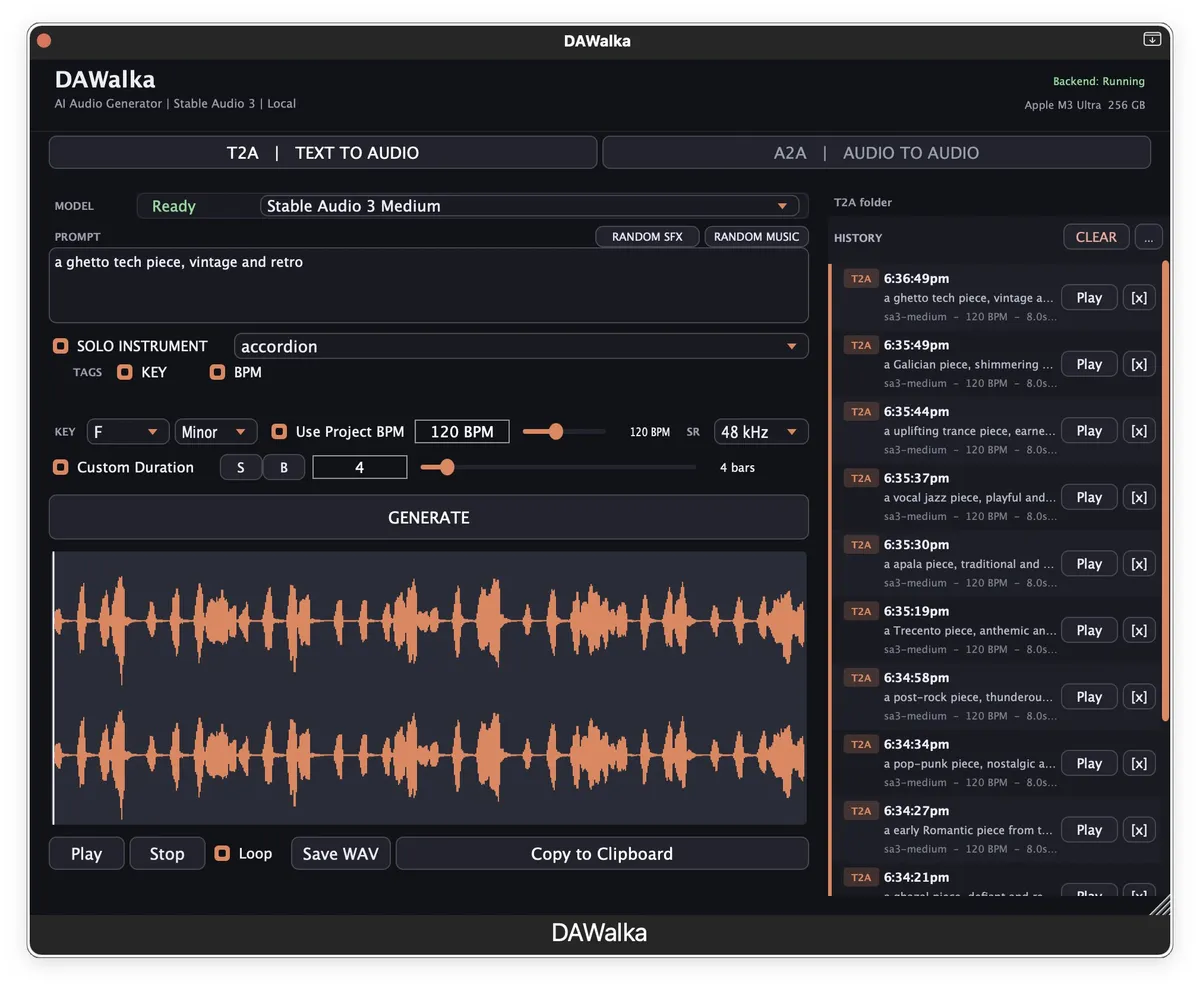
Task: Click the history list scrollbar
Action: (x=1165, y=490)
